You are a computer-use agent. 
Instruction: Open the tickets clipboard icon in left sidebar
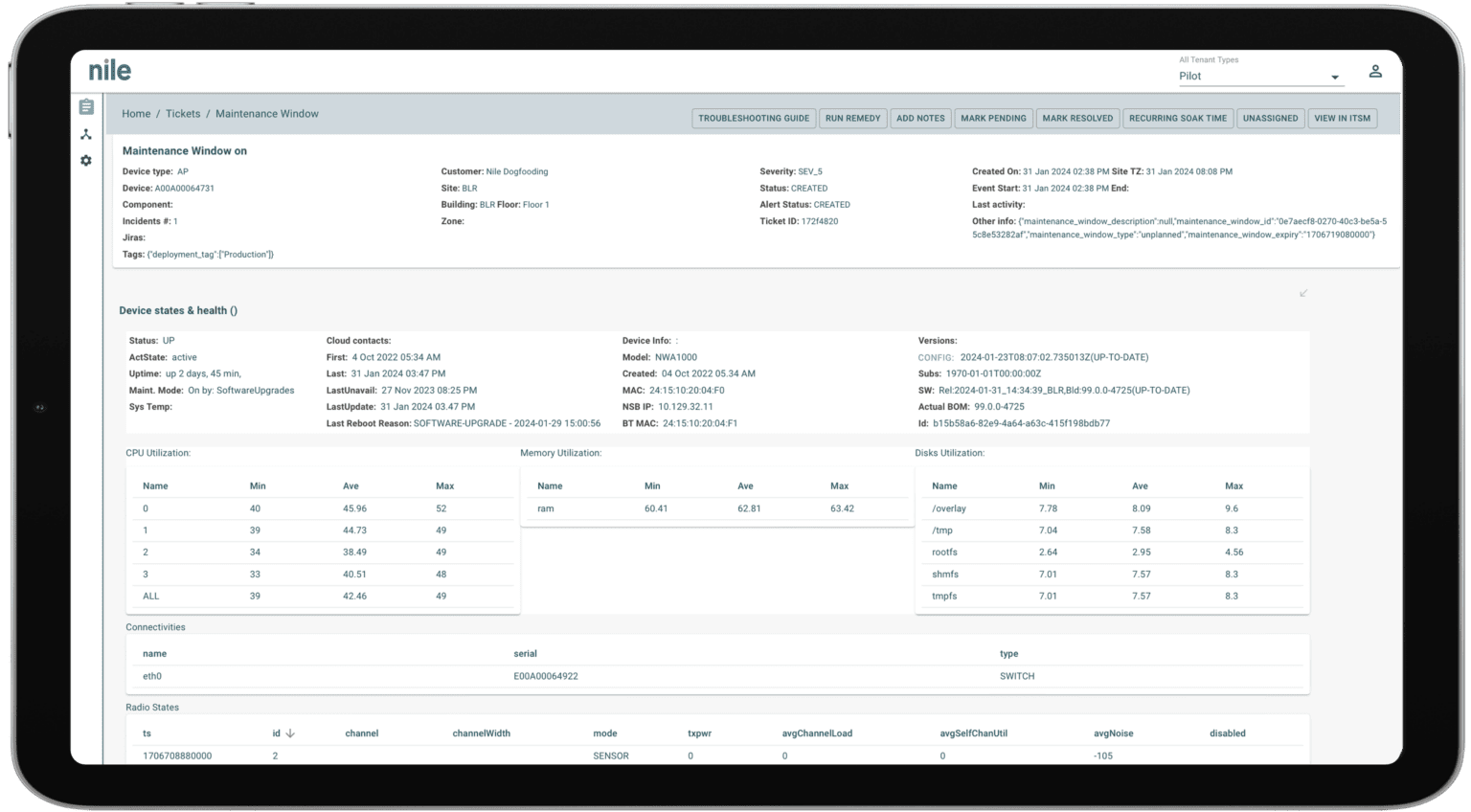(85, 107)
